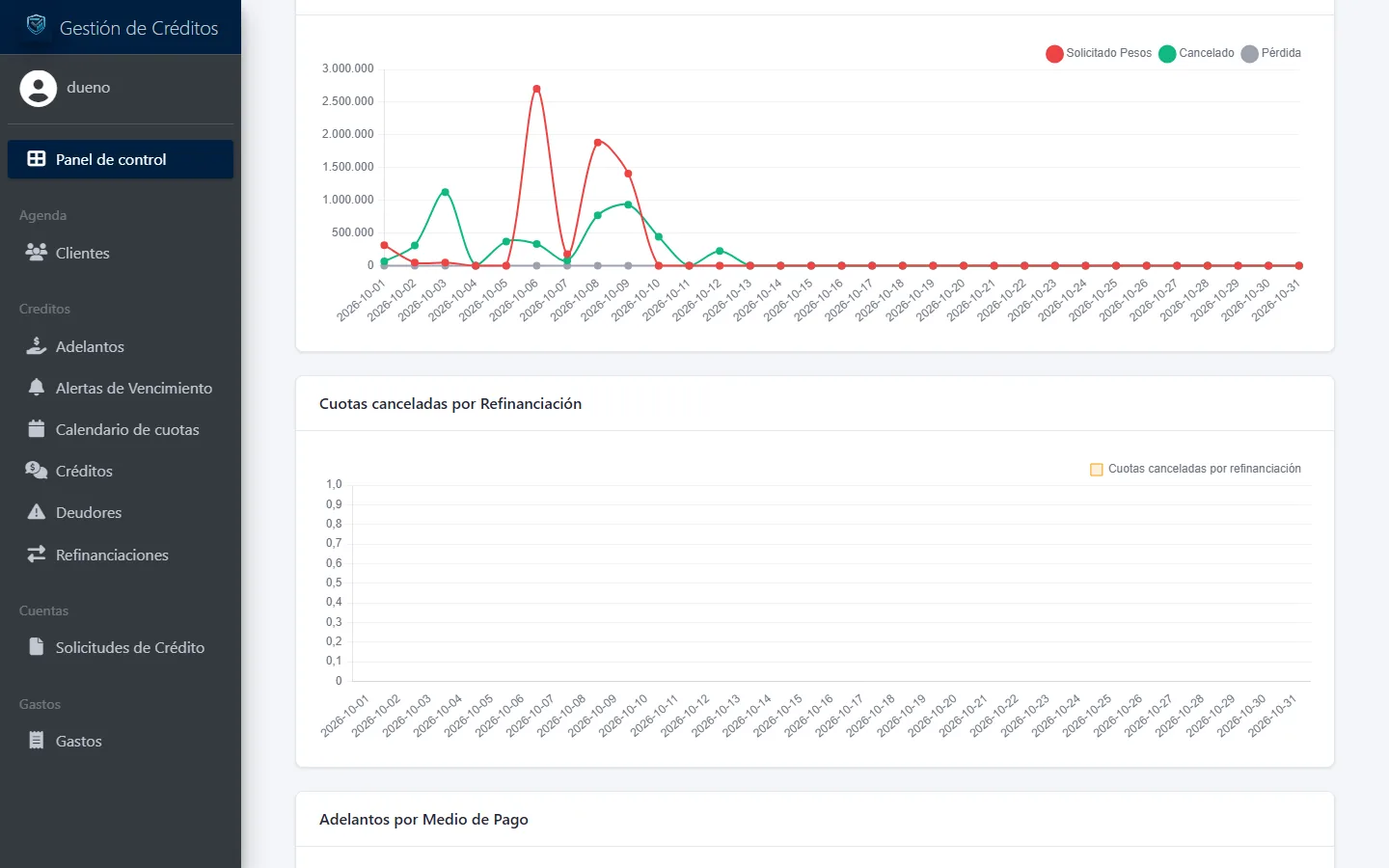Toggle the Pérdida legend series
This screenshot has height=868, width=1389.
click(1270, 53)
